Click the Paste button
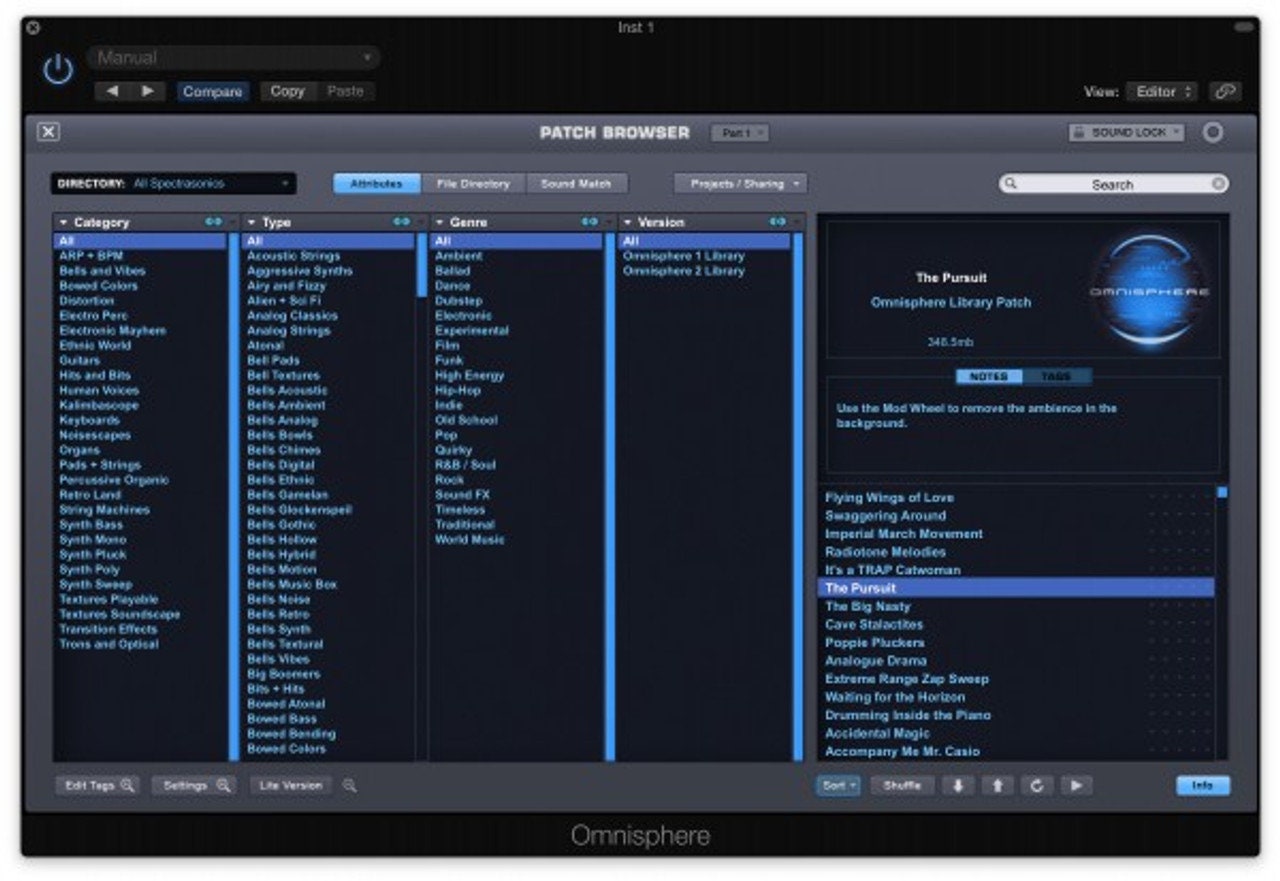Image resolution: width=1280 pixels, height=881 pixels. (x=345, y=91)
